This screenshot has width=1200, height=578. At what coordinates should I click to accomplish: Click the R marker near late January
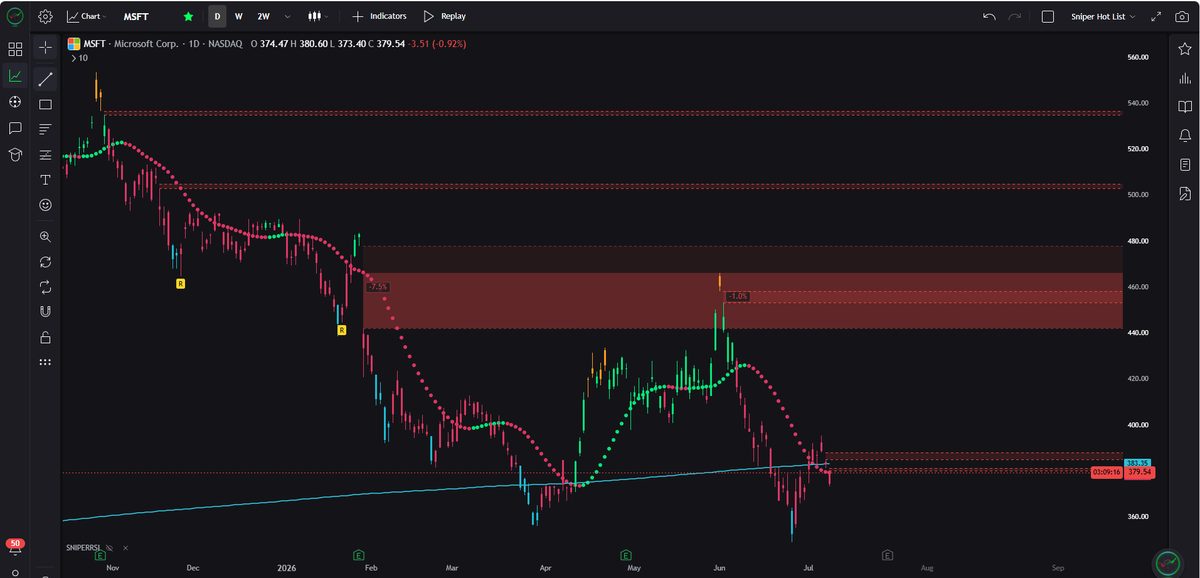point(341,330)
